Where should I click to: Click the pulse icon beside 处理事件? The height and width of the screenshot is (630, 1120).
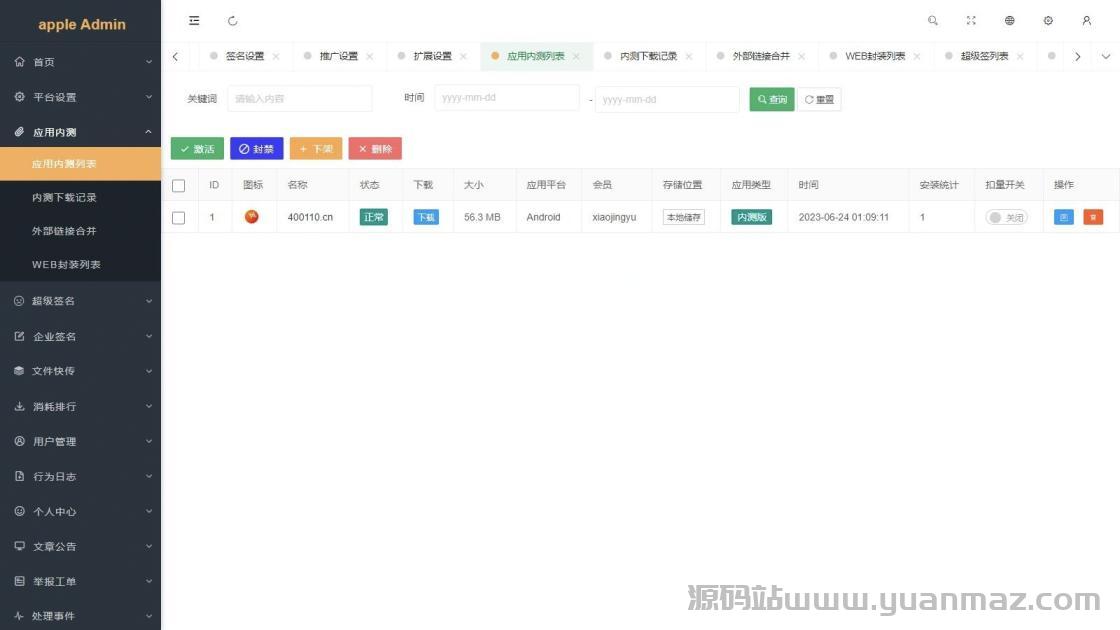tap(19, 616)
